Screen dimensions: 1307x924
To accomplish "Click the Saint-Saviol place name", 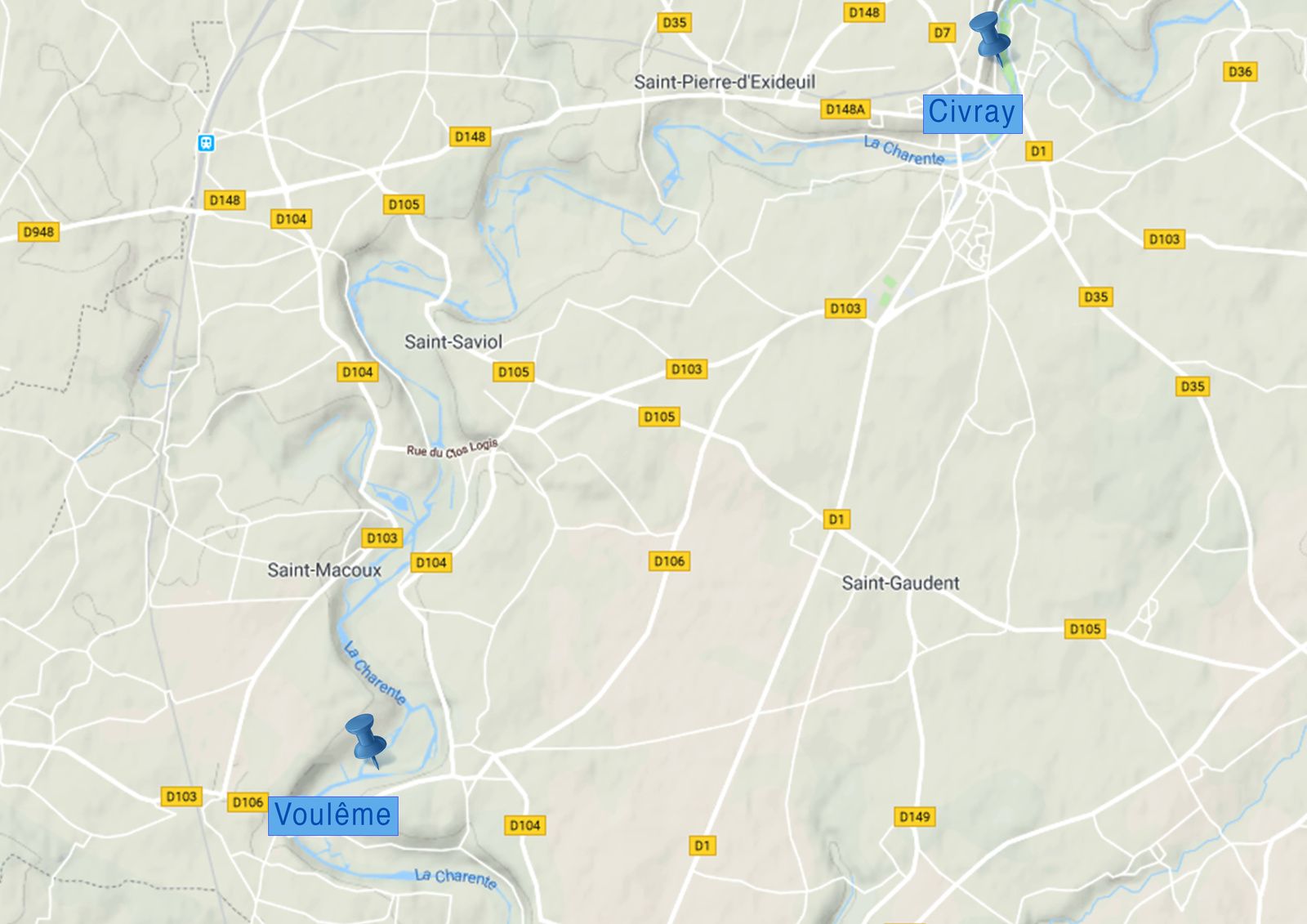I will [x=453, y=341].
